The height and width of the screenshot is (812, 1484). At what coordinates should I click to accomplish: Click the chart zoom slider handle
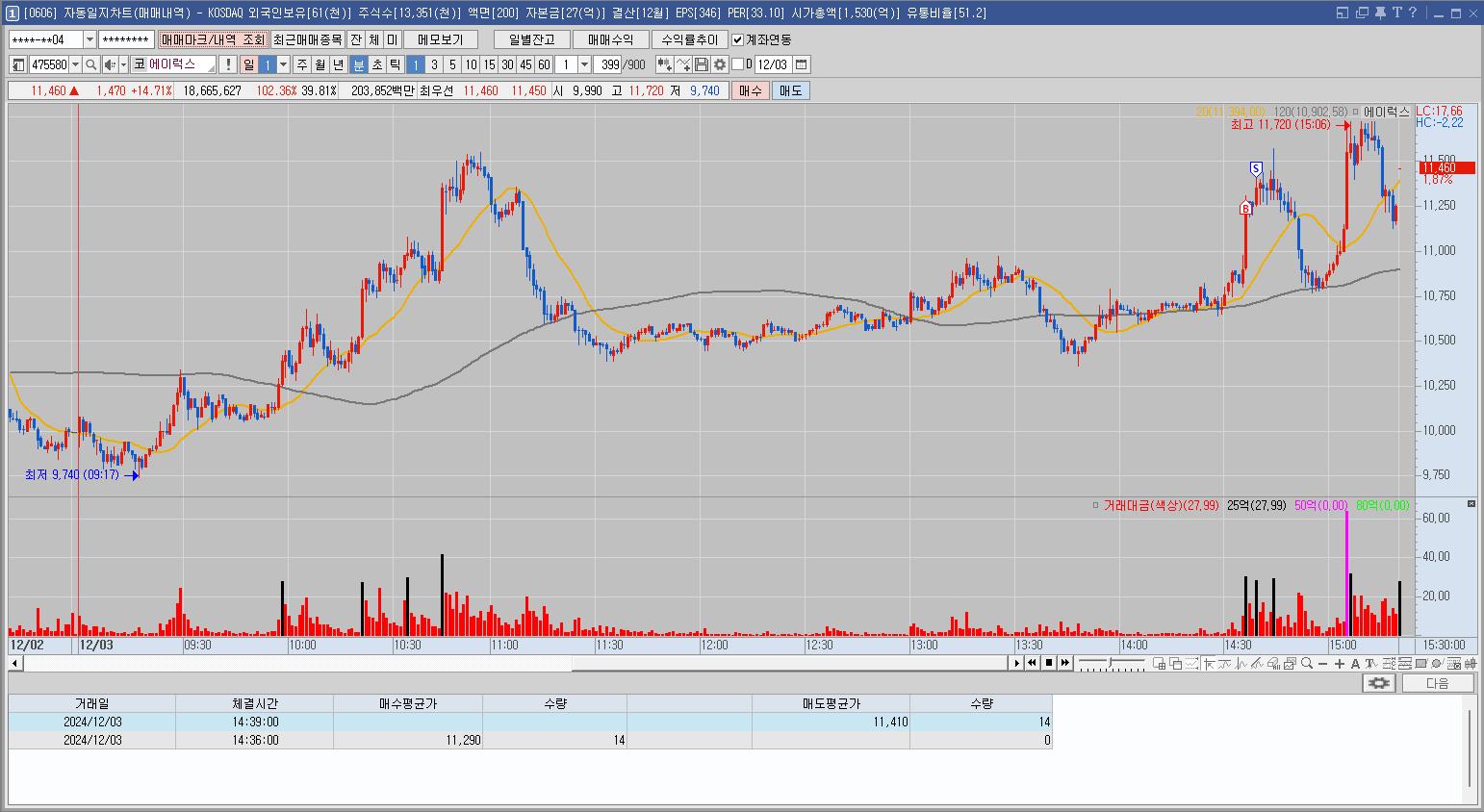pyautogui.click(x=1110, y=662)
